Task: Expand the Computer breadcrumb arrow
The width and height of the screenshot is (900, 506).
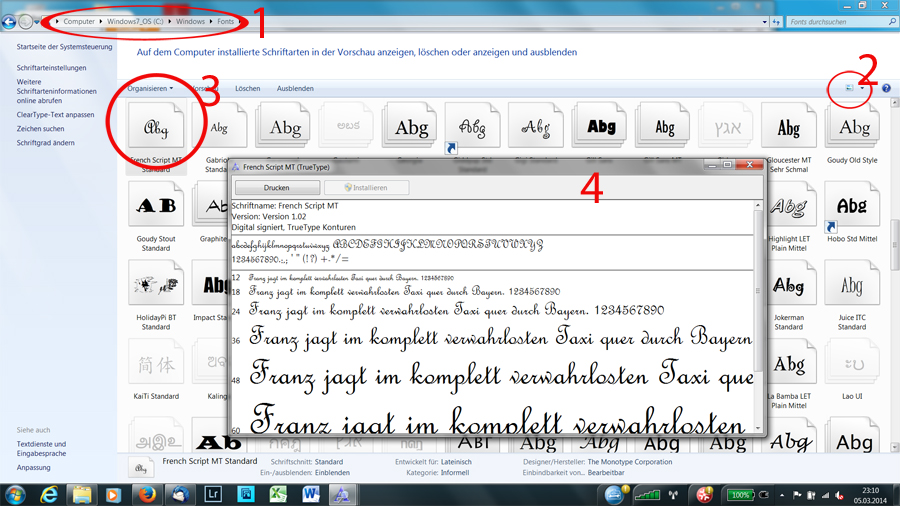Action: click(x=101, y=22)
